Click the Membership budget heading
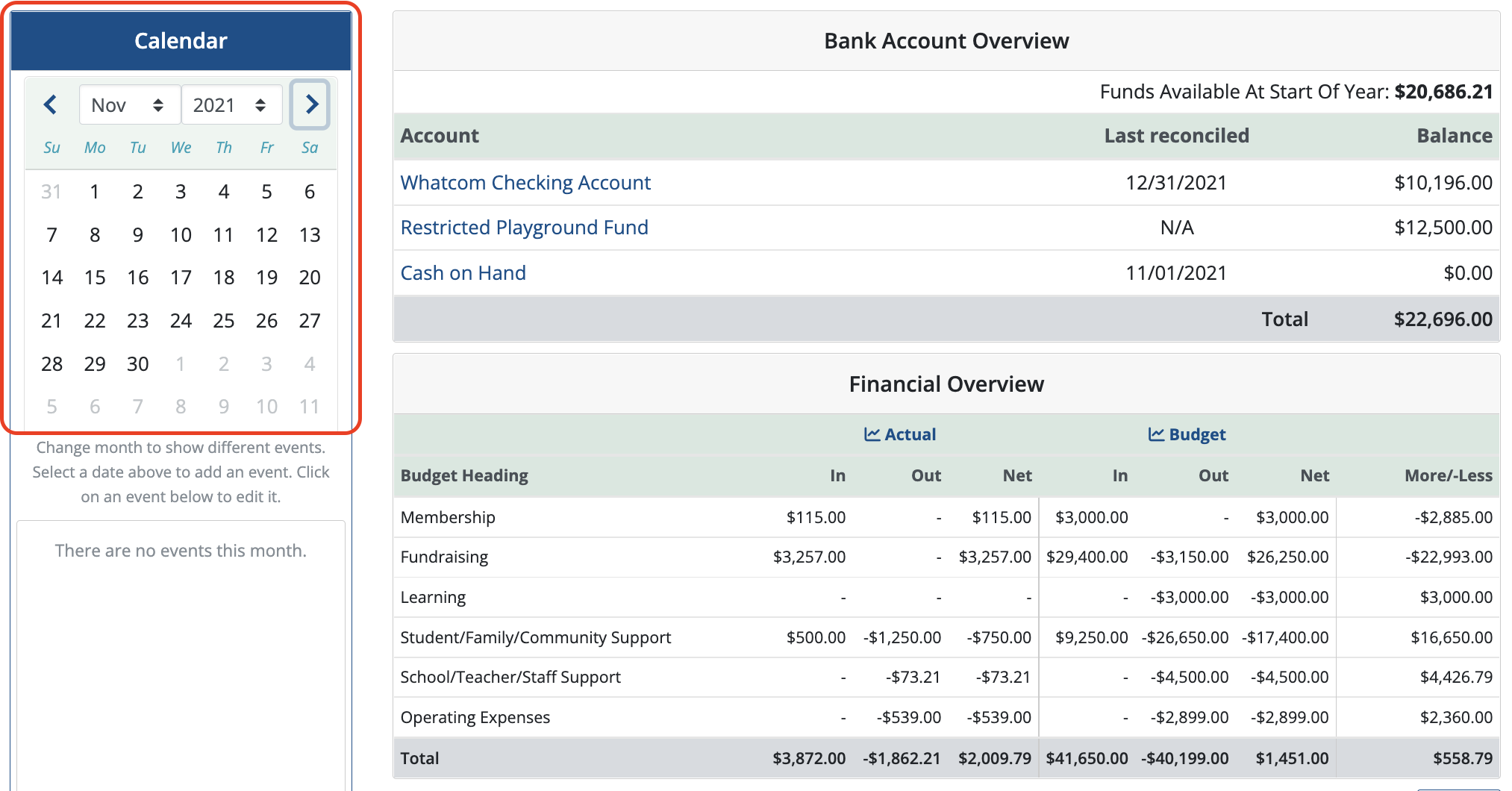Screen dimensions: 1512x791 [x=448, y=517]
